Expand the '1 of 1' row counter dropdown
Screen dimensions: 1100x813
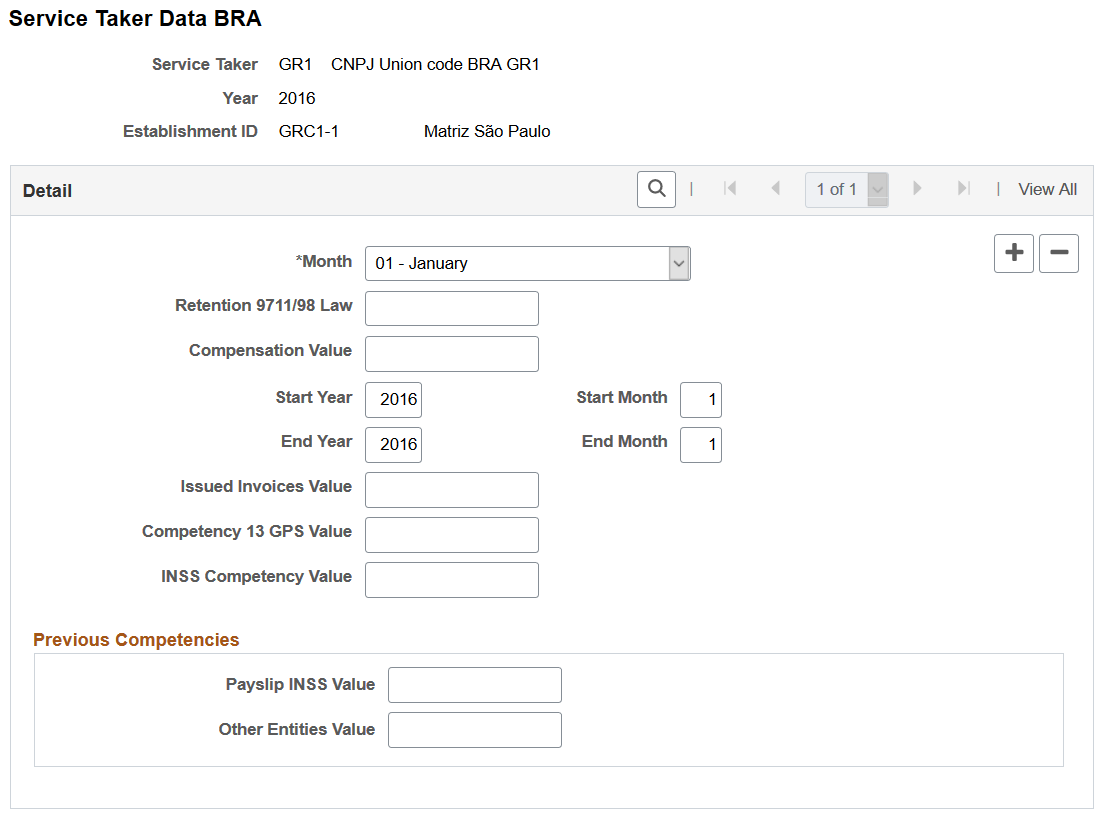(875, 188)
